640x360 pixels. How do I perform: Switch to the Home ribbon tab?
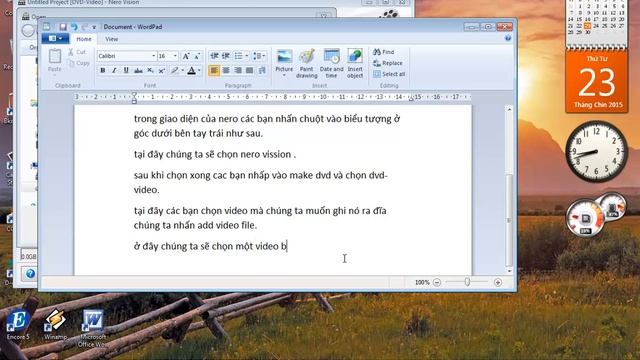click(84, 39)
